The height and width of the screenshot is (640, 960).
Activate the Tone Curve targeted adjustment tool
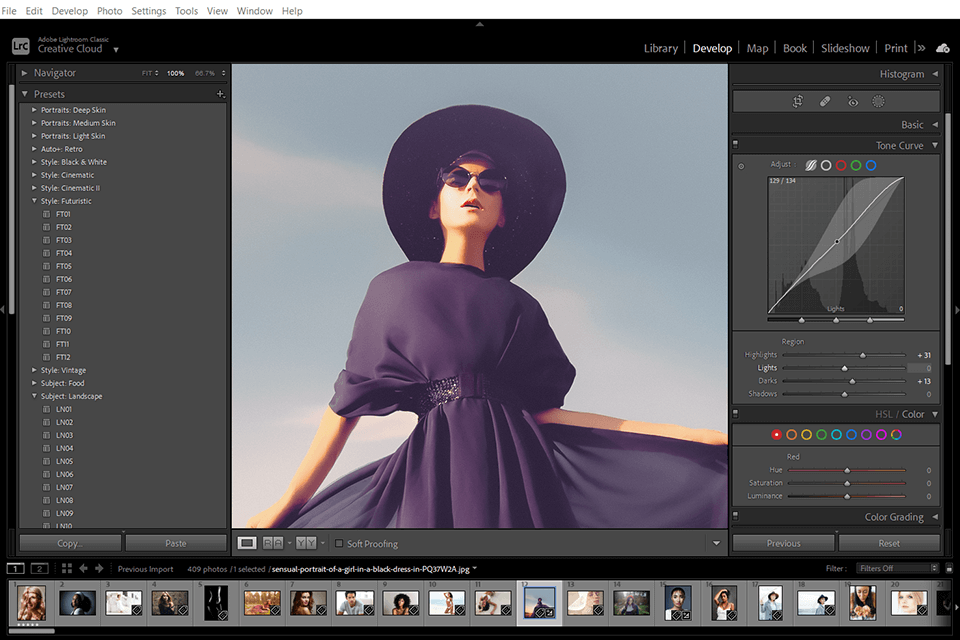(x=741, y=165)
